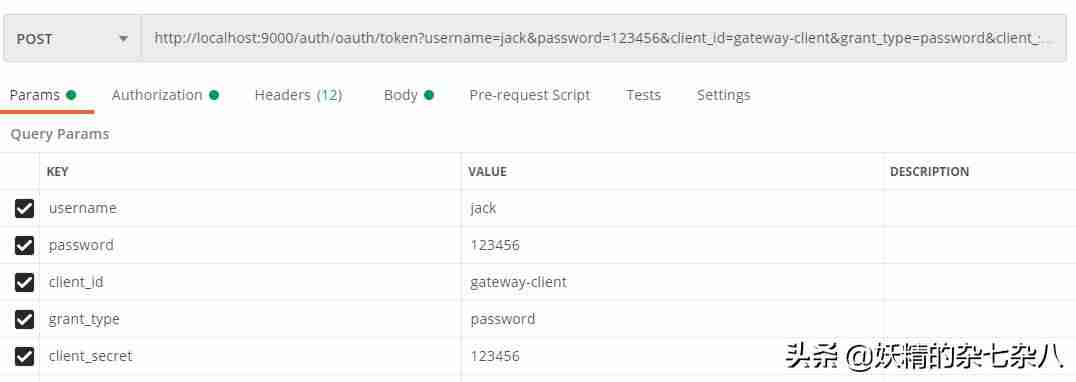The width and height of the screenshot is (1076, 382).
Task: Switch to the Params tab
Action: click(43, 95)
